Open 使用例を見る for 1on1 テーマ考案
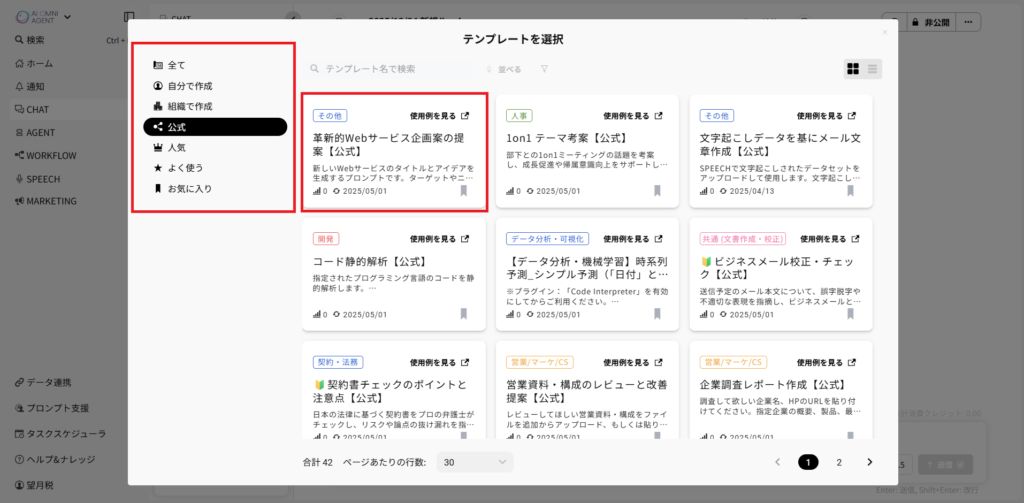Screen dimensions: 1024x503 [633, 116]
